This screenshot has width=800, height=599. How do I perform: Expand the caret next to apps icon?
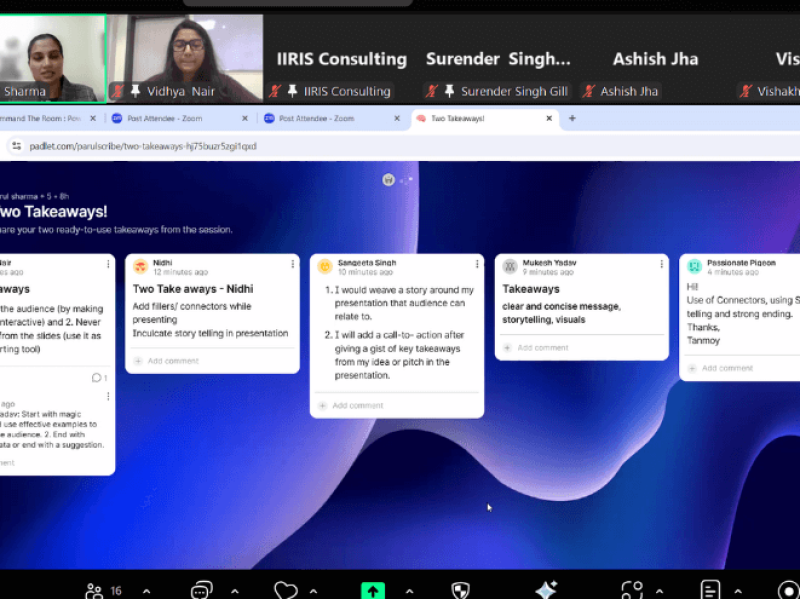(659, 591)
